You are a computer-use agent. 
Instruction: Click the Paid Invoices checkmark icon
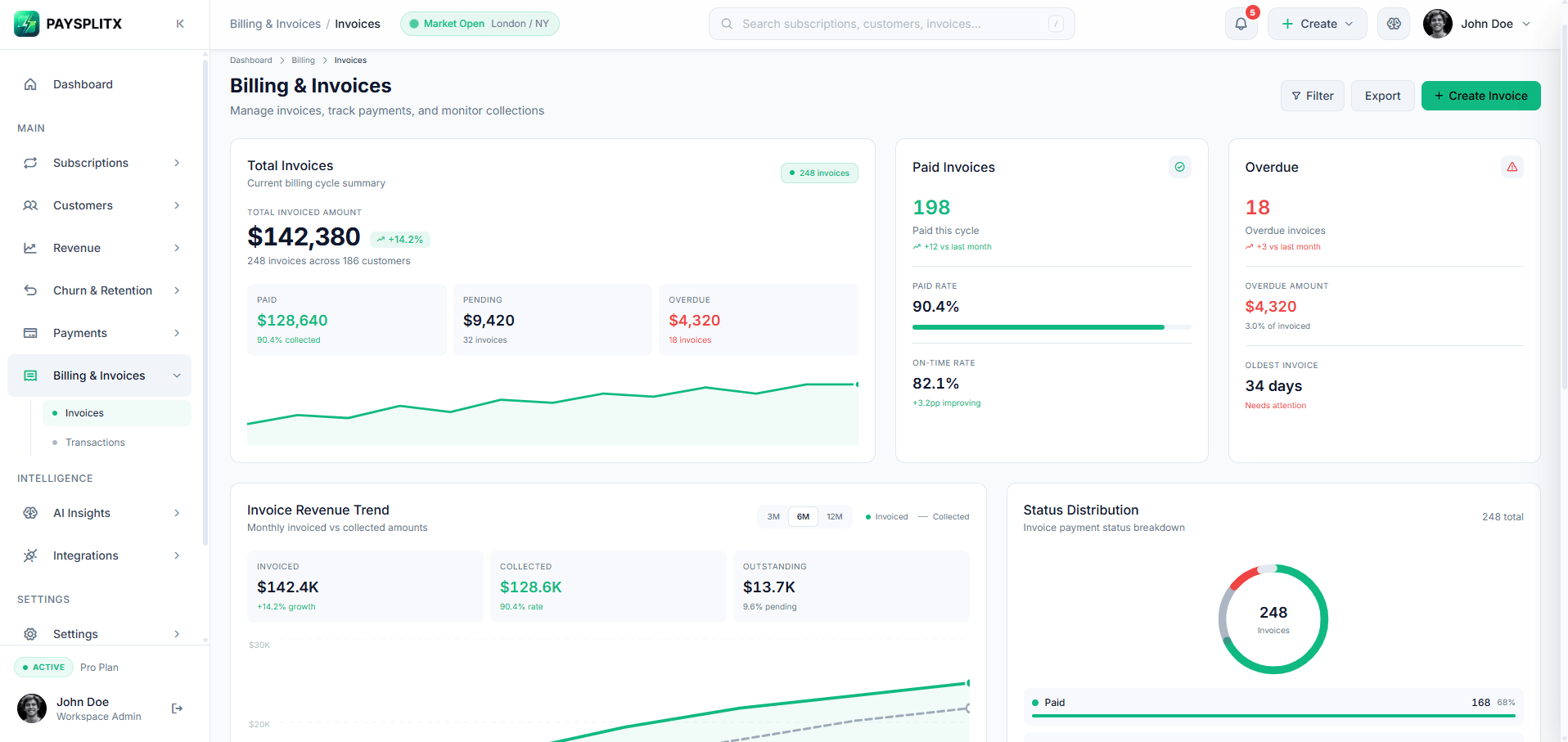(1179, 167)
